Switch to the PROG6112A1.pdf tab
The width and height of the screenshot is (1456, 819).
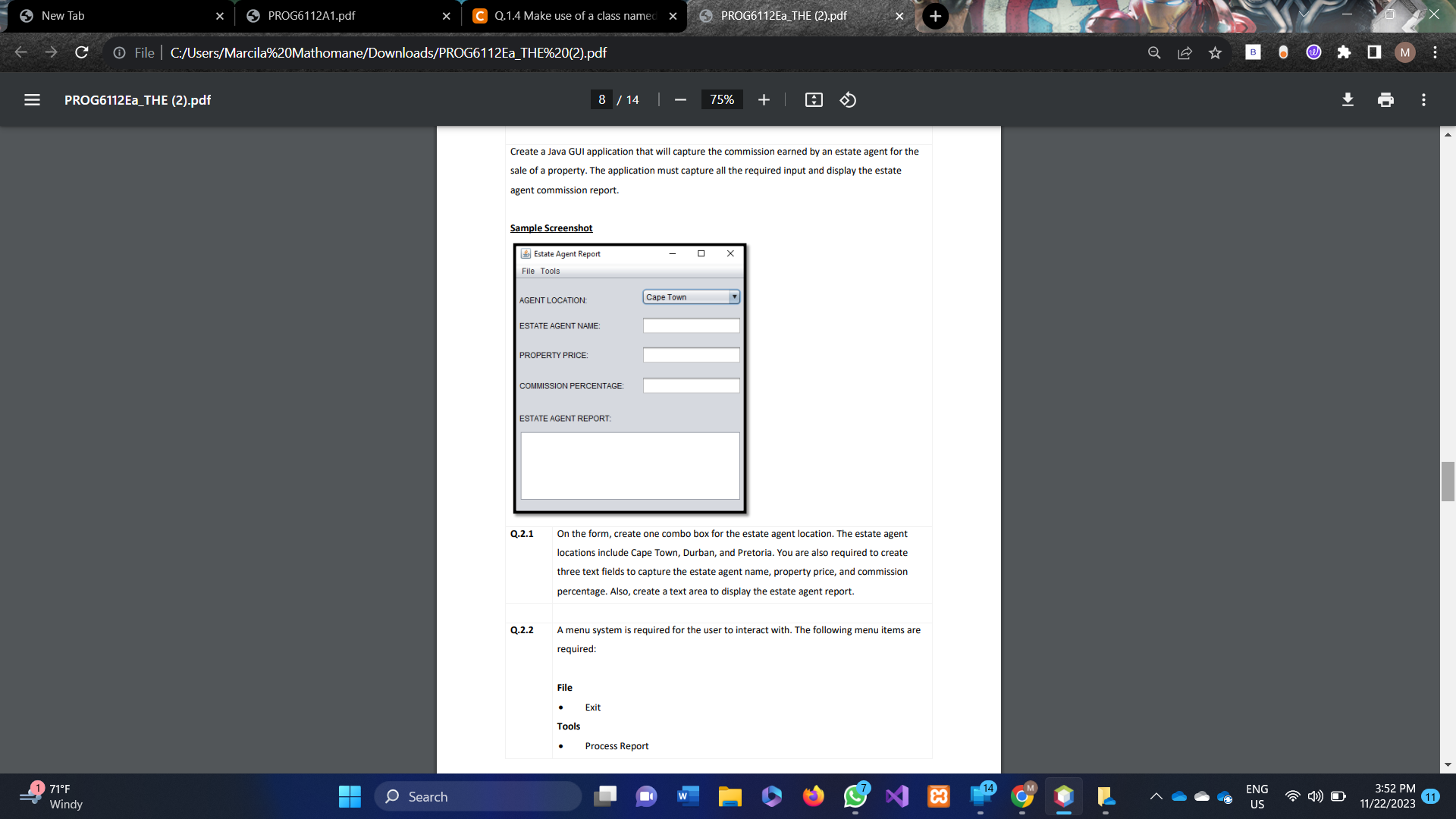312,15
